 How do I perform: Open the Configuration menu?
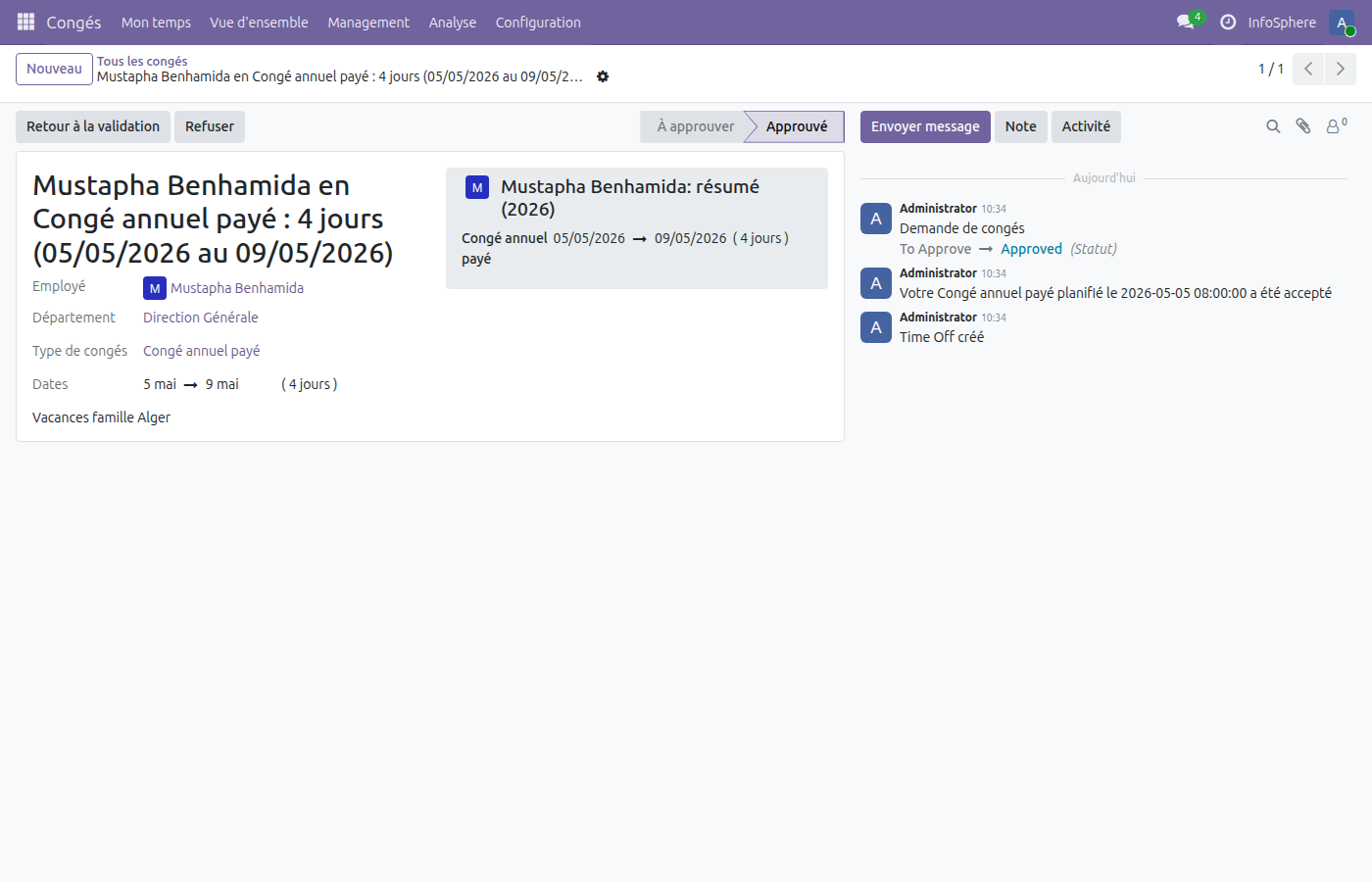[538, 23]
